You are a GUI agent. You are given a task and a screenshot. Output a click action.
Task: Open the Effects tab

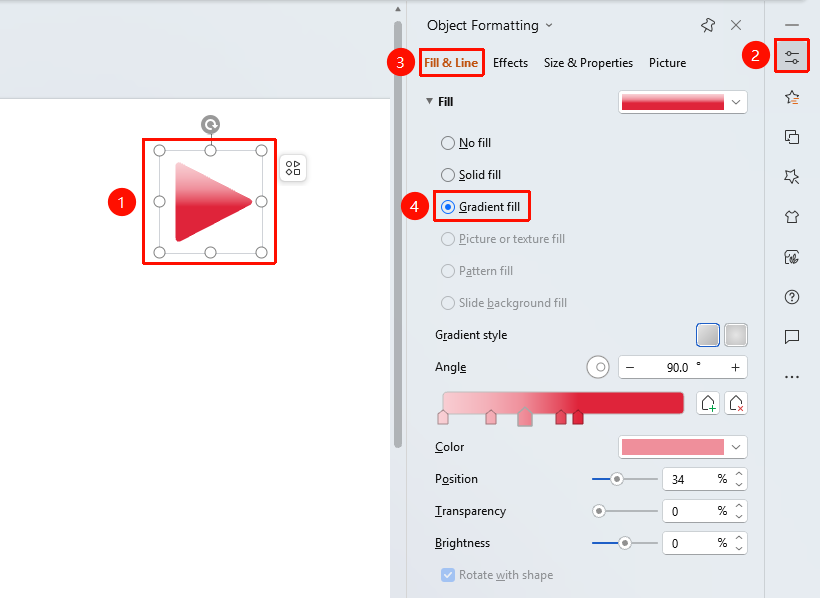510,63
